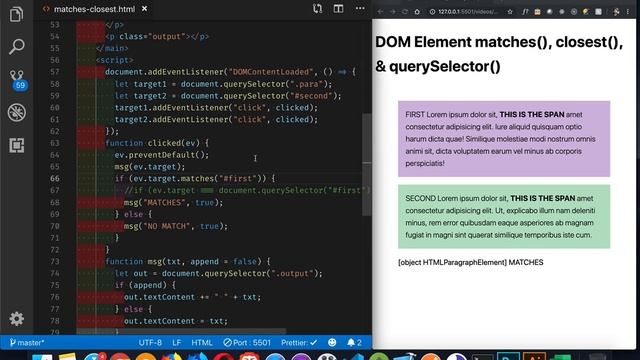Close the matches-closest.html editor tab

(x=144, y=9)
